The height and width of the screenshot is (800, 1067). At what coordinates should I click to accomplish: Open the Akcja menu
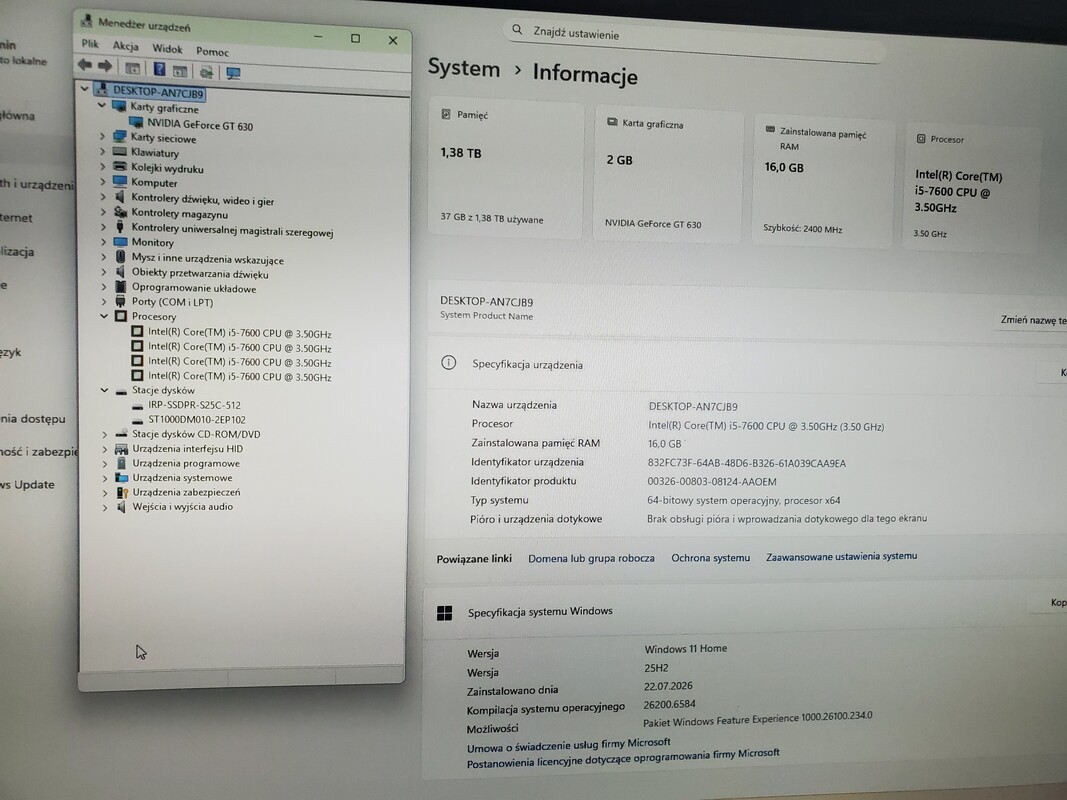click(125, 46)
